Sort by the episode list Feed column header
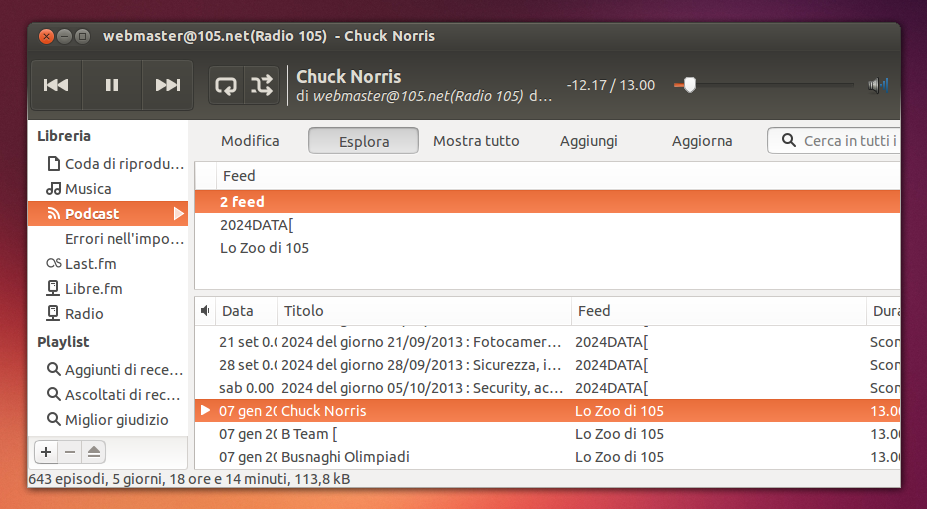This screenshot has width=927, height=509. (718, 311)
